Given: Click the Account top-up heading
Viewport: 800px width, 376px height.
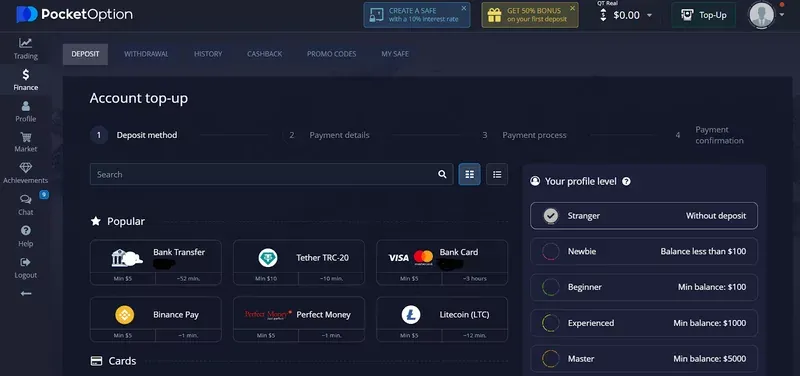Looking at the screenshot, I should 139,98.
